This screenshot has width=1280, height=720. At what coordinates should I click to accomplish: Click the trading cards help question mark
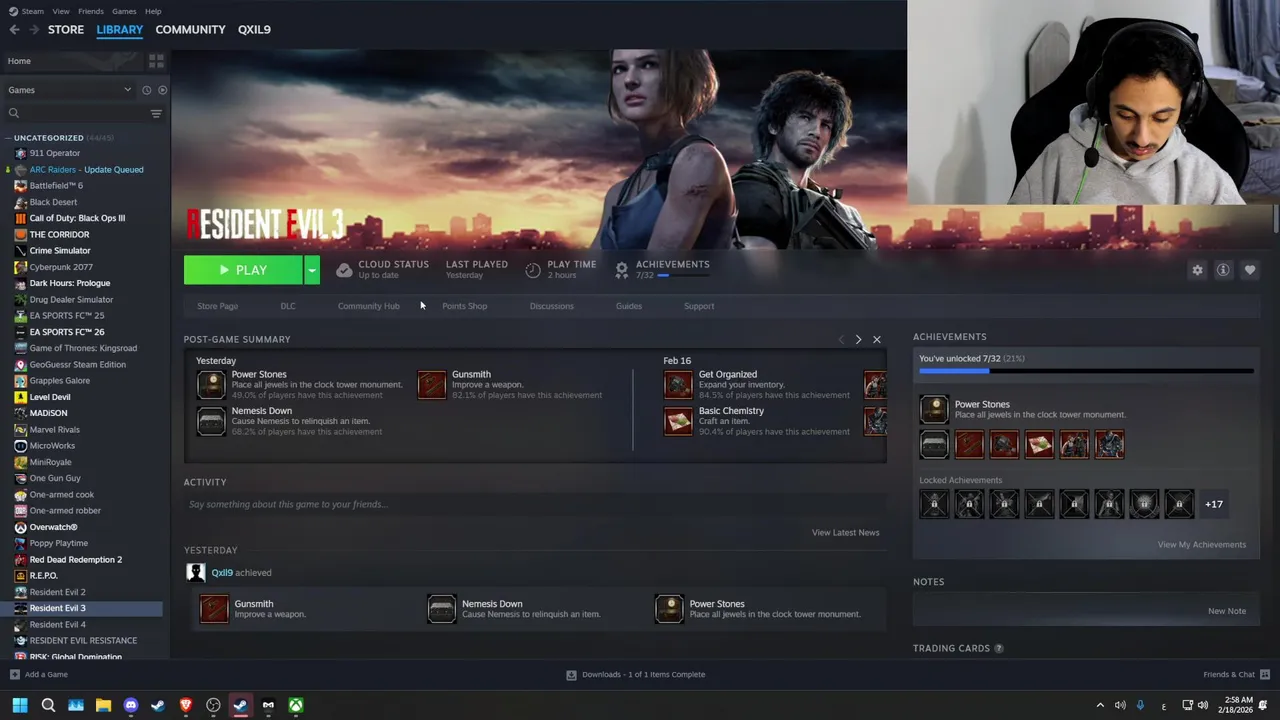(998, 648)
